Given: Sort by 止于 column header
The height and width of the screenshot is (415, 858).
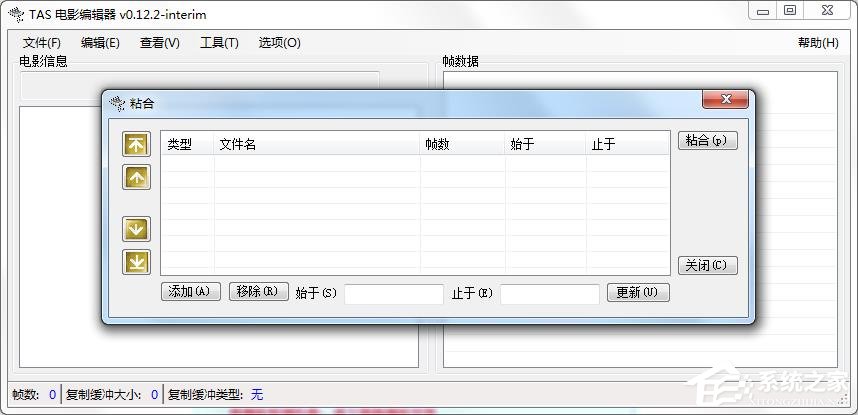Looking at the screenshot, I should tap(628, 145).
